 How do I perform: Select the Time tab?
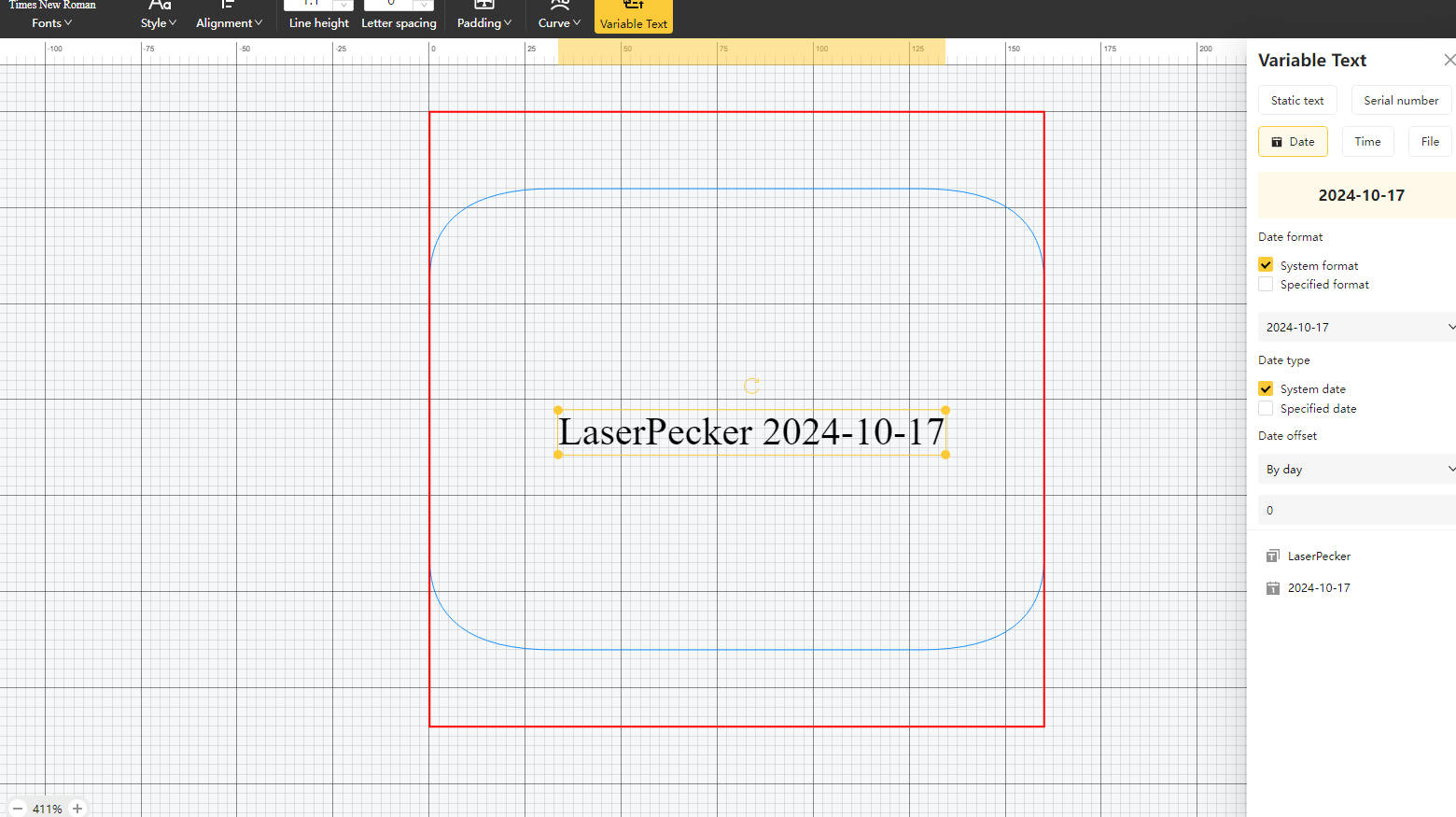[x=1367, y=142]
